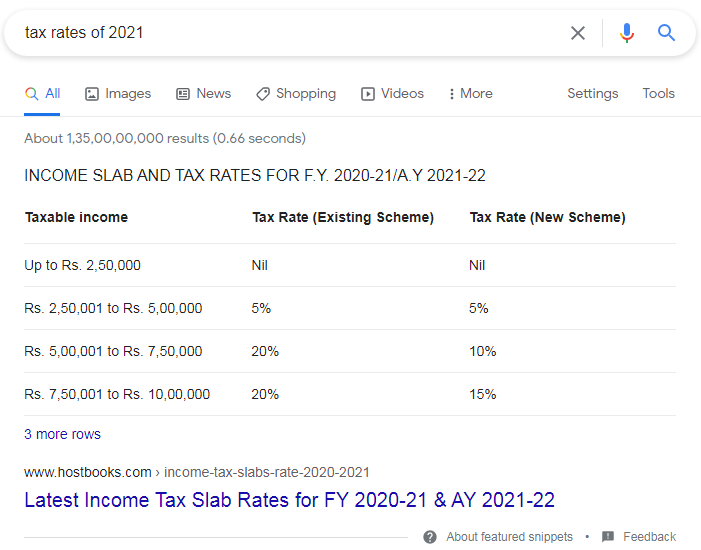Click the News tab icon
The width and height of the screenshot is (701, 550).
pyautogui.click(x=183, y=94)
